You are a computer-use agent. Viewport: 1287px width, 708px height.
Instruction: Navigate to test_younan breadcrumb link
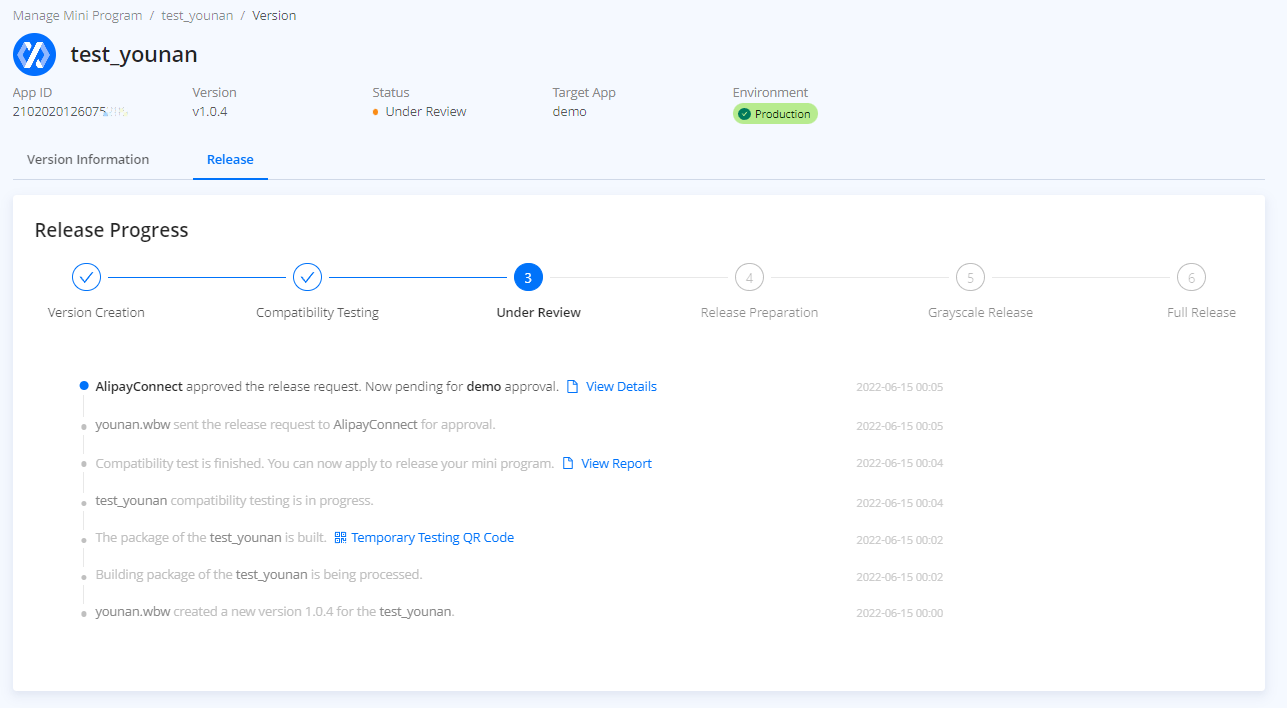(x=197, y=16)
